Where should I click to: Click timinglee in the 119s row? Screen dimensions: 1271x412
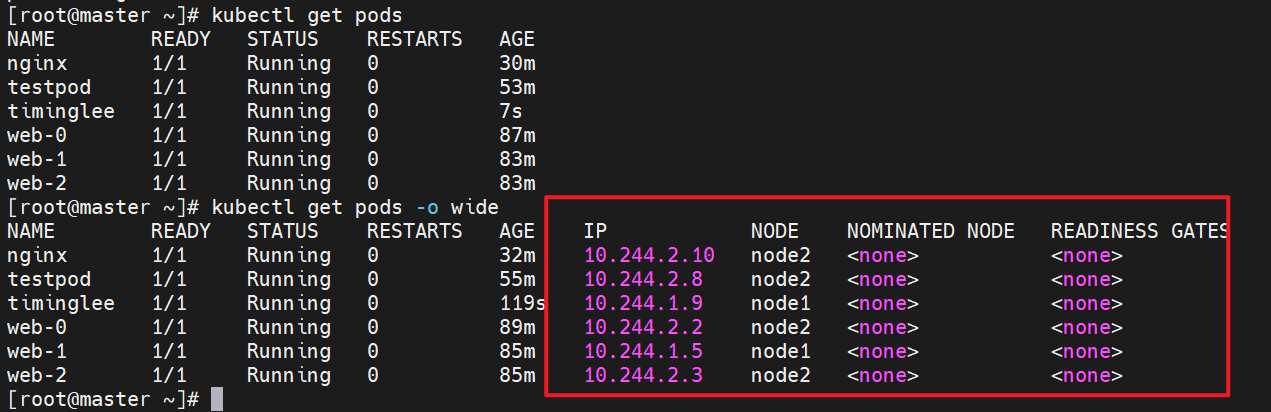[x=61, y=304]
